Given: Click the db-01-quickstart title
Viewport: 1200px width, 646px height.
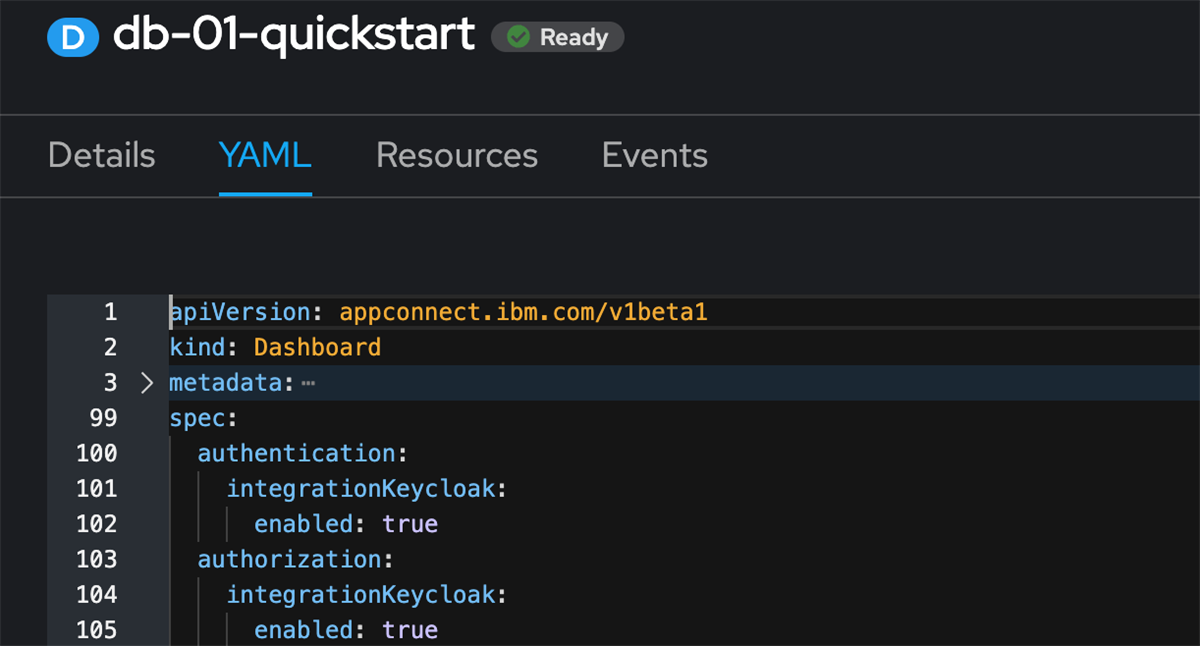Looking at the screenshot, I should tap(294, 36).
